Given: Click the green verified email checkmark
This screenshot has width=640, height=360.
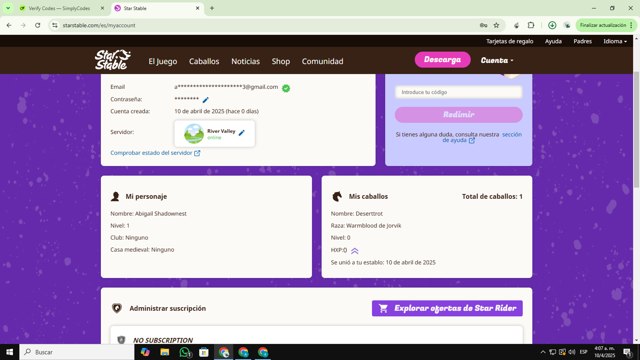Looking at the screenshot, I should 286,88.
